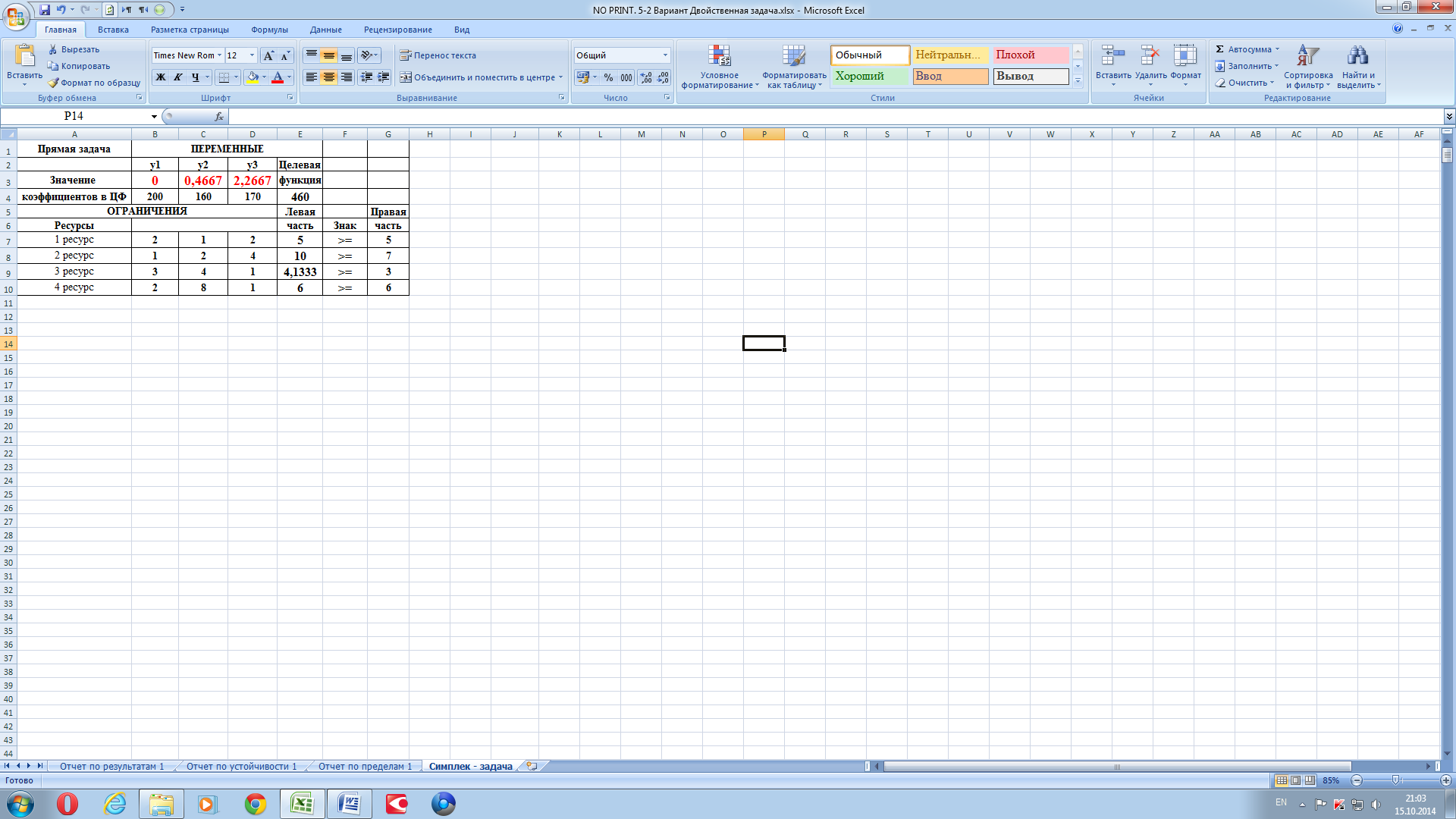Save the workbook with floppy icon
1456x819 pixels.
45,10
